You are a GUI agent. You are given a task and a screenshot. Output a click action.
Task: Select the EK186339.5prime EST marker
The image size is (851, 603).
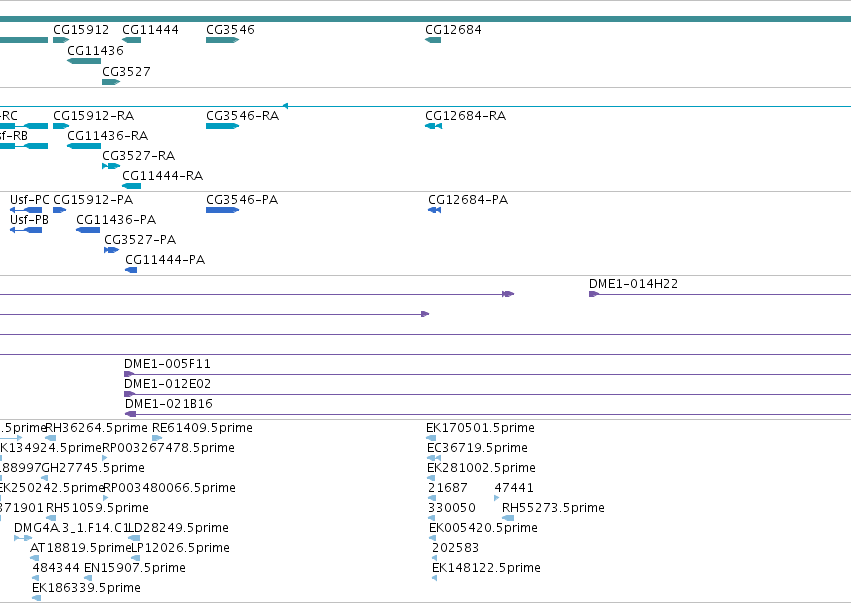[x=36, y=598]
